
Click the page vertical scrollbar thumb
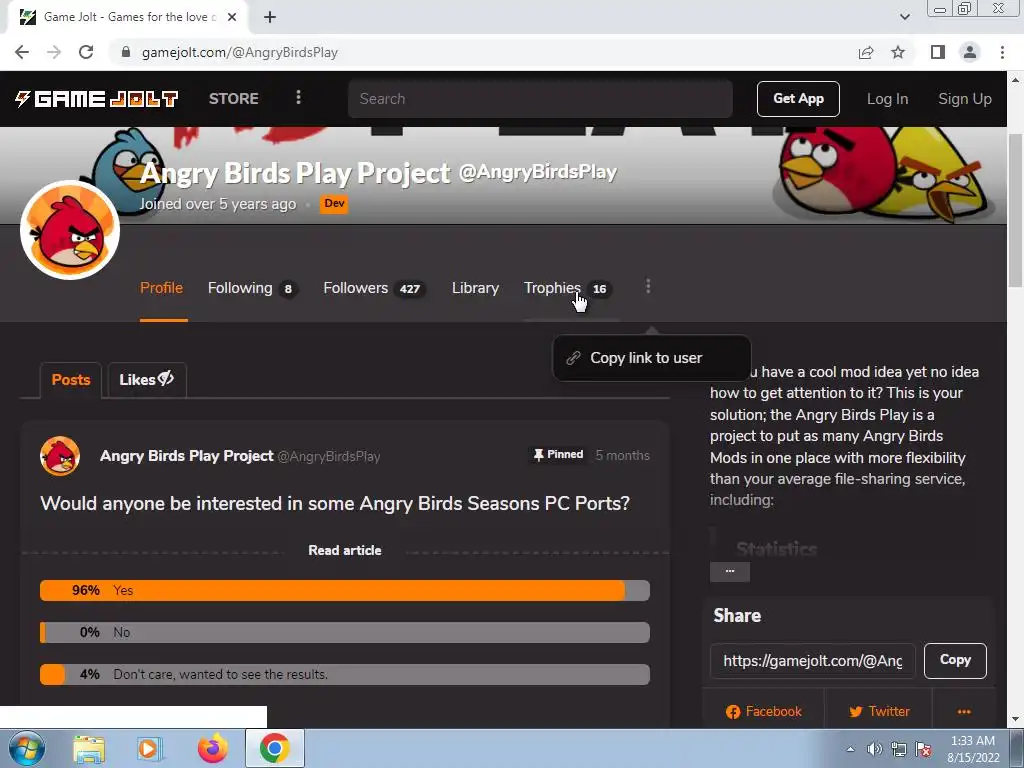coord(1016,209)
